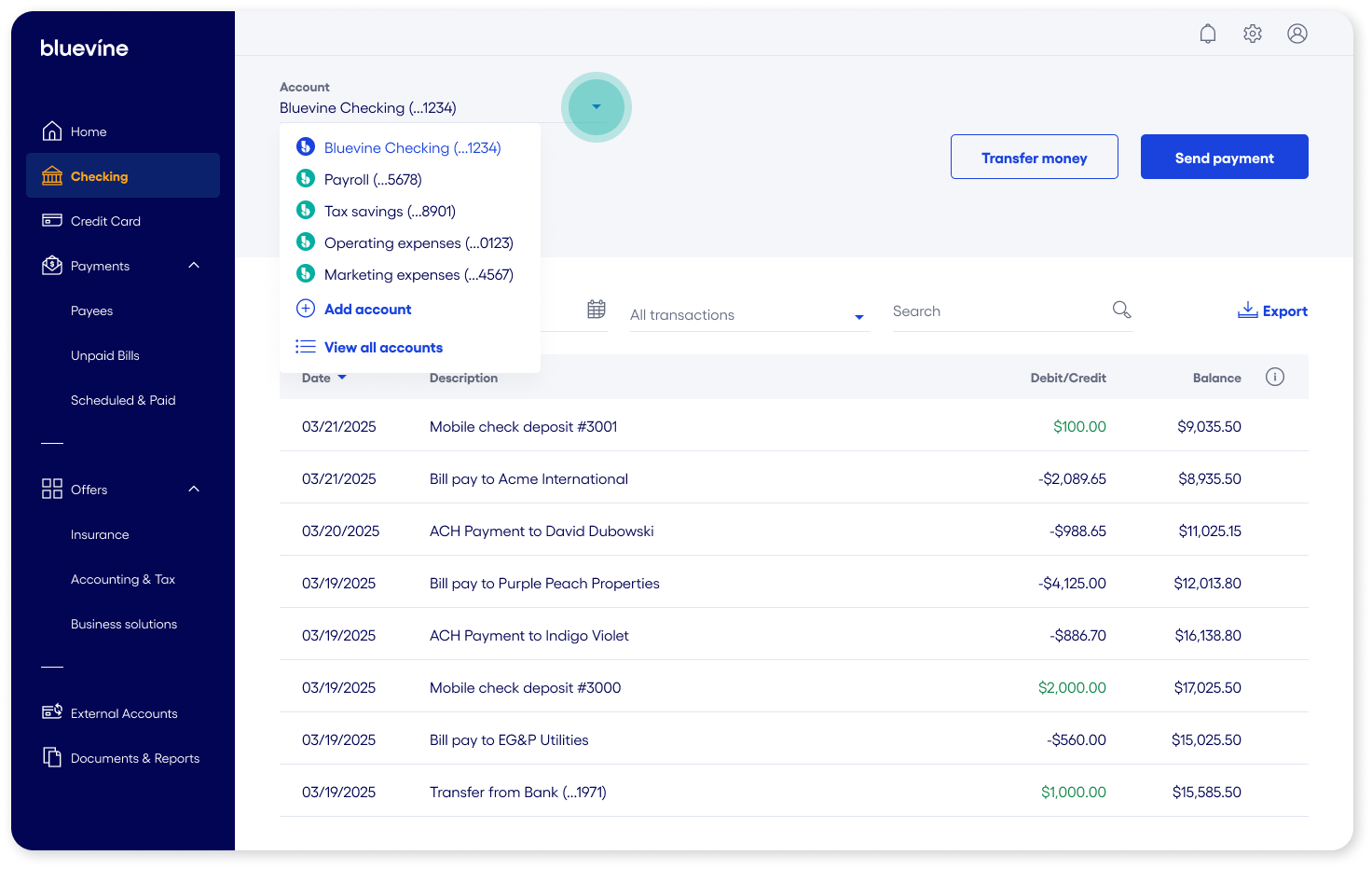Viewport: 1372px width, 869px height.
Task: Click the Balance info icon
Action: tap(1274, 377)
